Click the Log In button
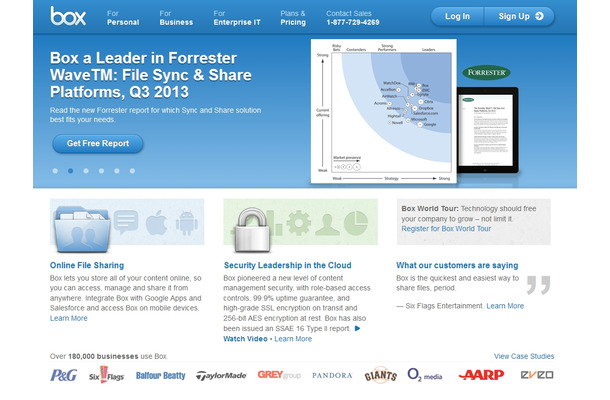Screen dimensions: 610x400 [x=457, y=16]
